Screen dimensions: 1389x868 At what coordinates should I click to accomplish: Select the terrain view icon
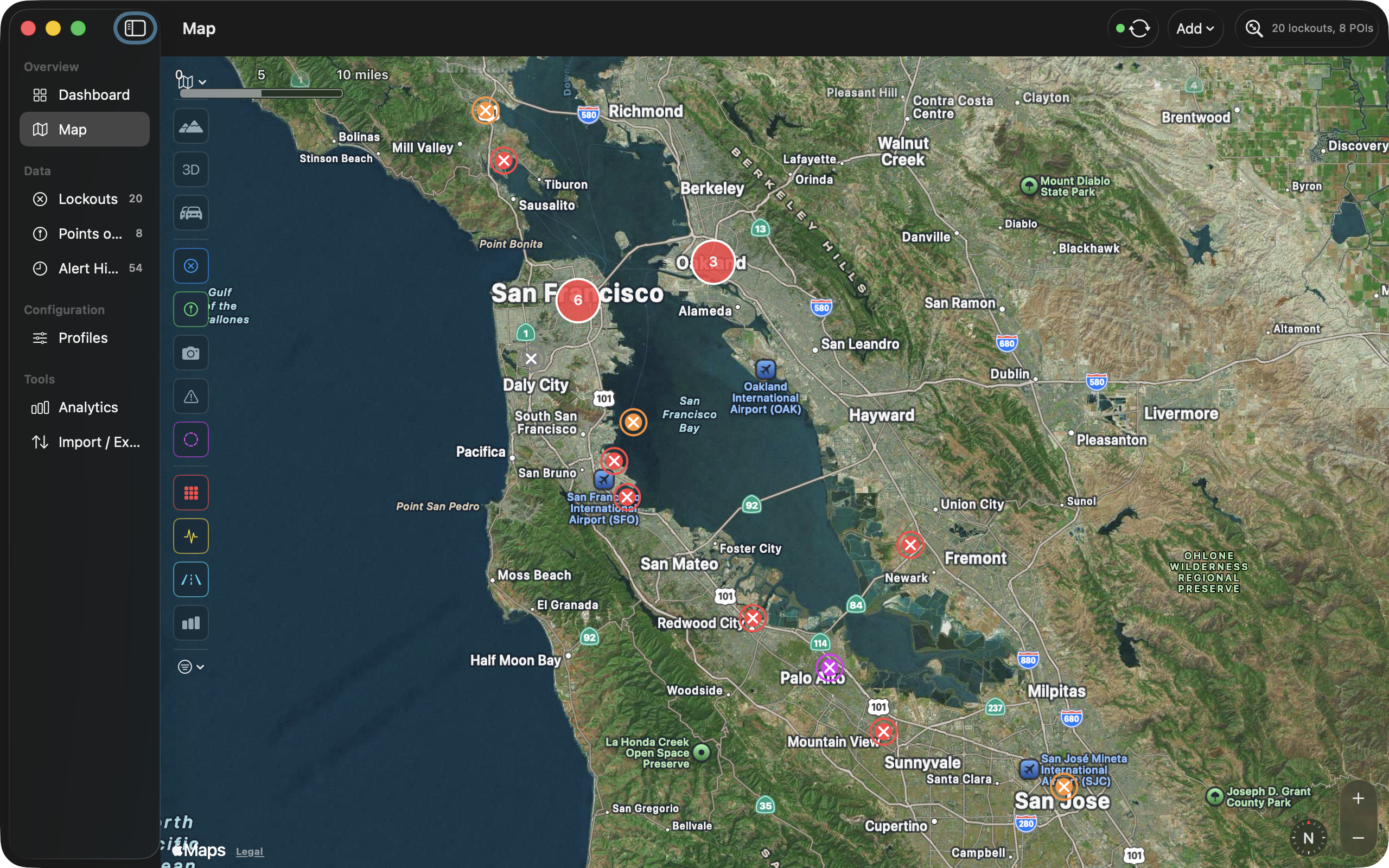click(x=191, y=126)
